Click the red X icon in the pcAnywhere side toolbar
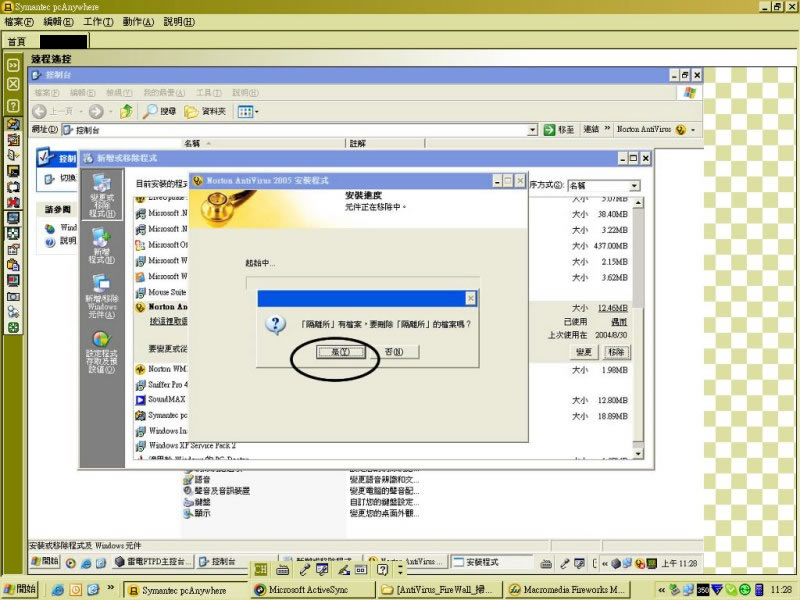 [13, 202]
